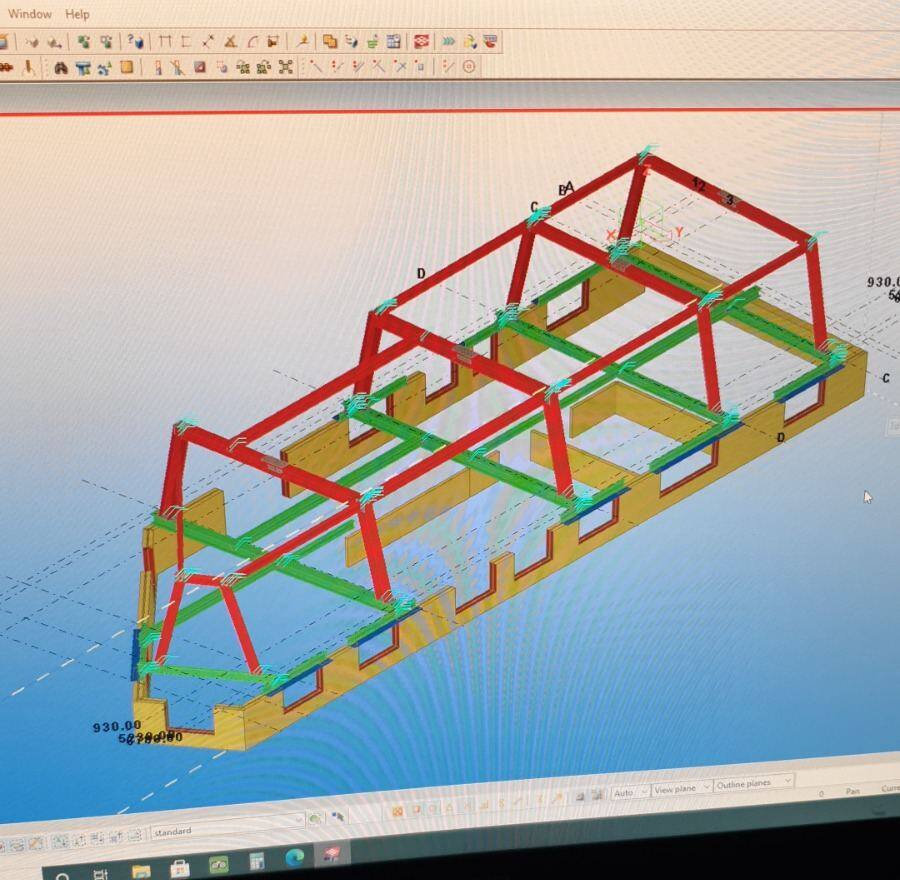
Task: Click the Tekla Structures taskbar icon
Action: point(333,854)
